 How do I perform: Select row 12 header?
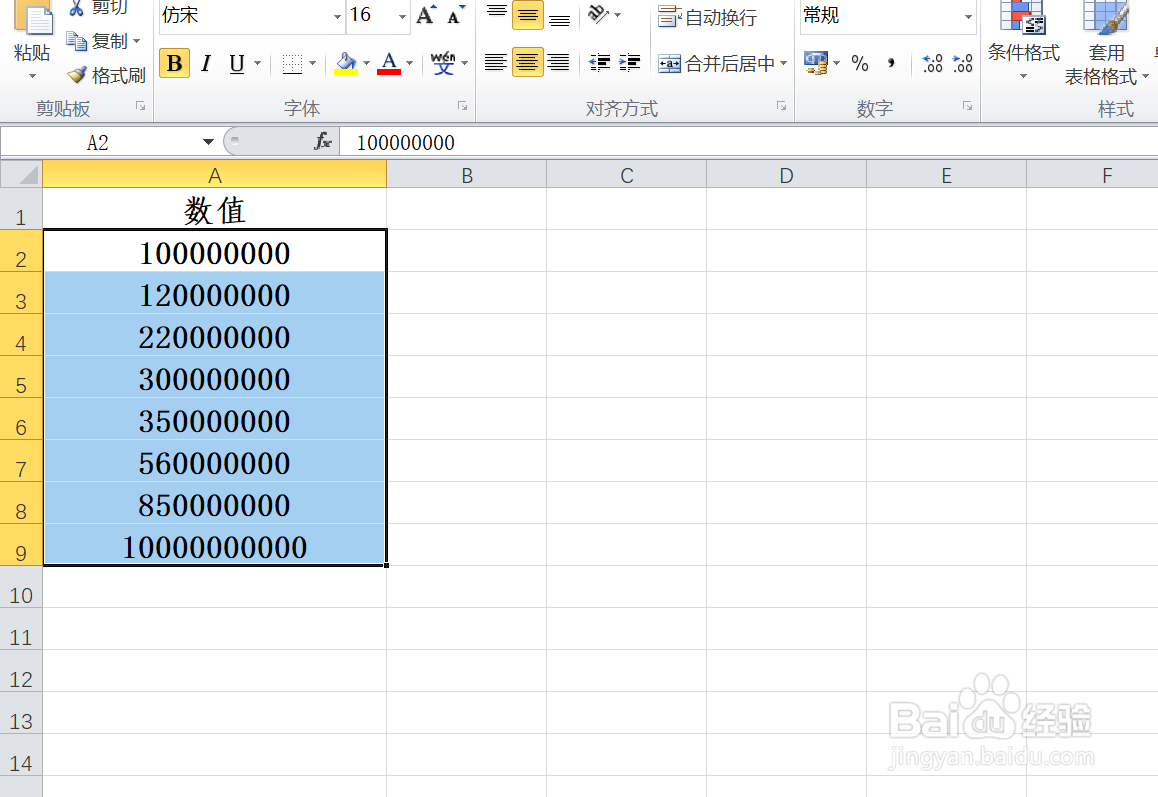[21, 671]
